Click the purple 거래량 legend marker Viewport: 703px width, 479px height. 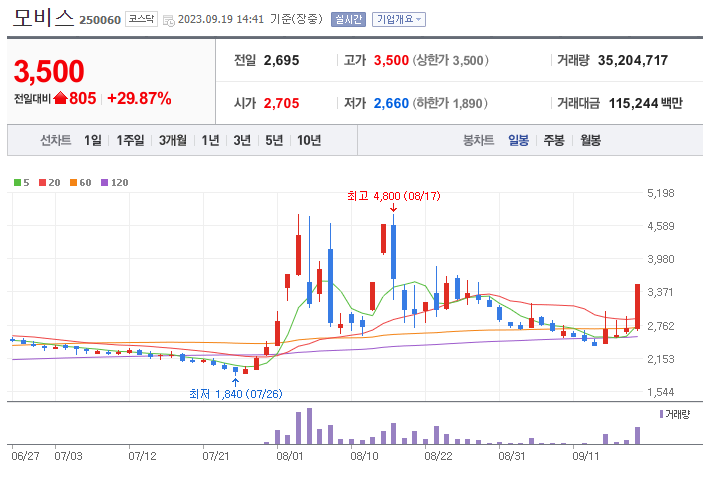(x=661, y=414)
